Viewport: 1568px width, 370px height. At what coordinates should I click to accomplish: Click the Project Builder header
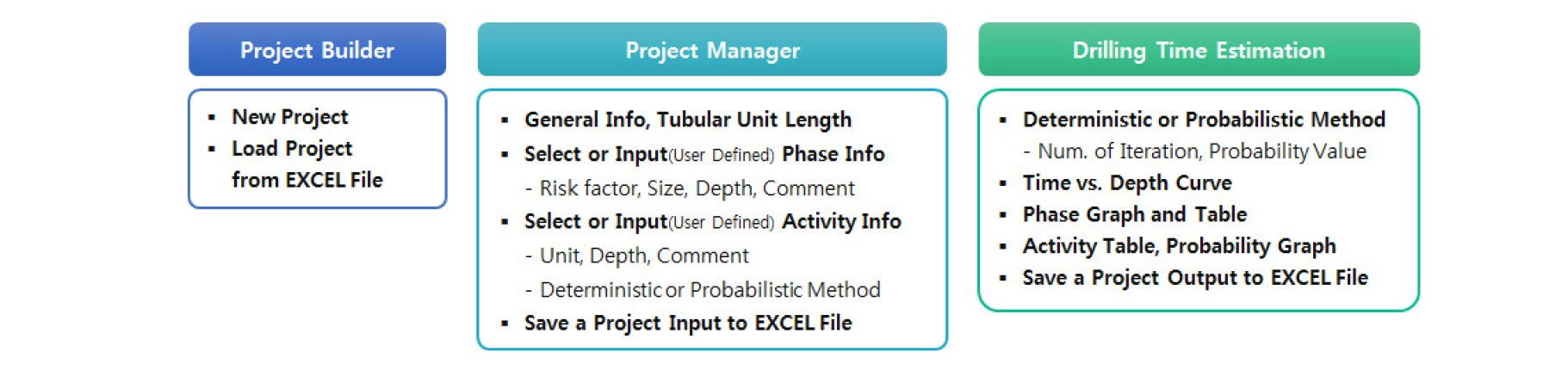(317, 50)
